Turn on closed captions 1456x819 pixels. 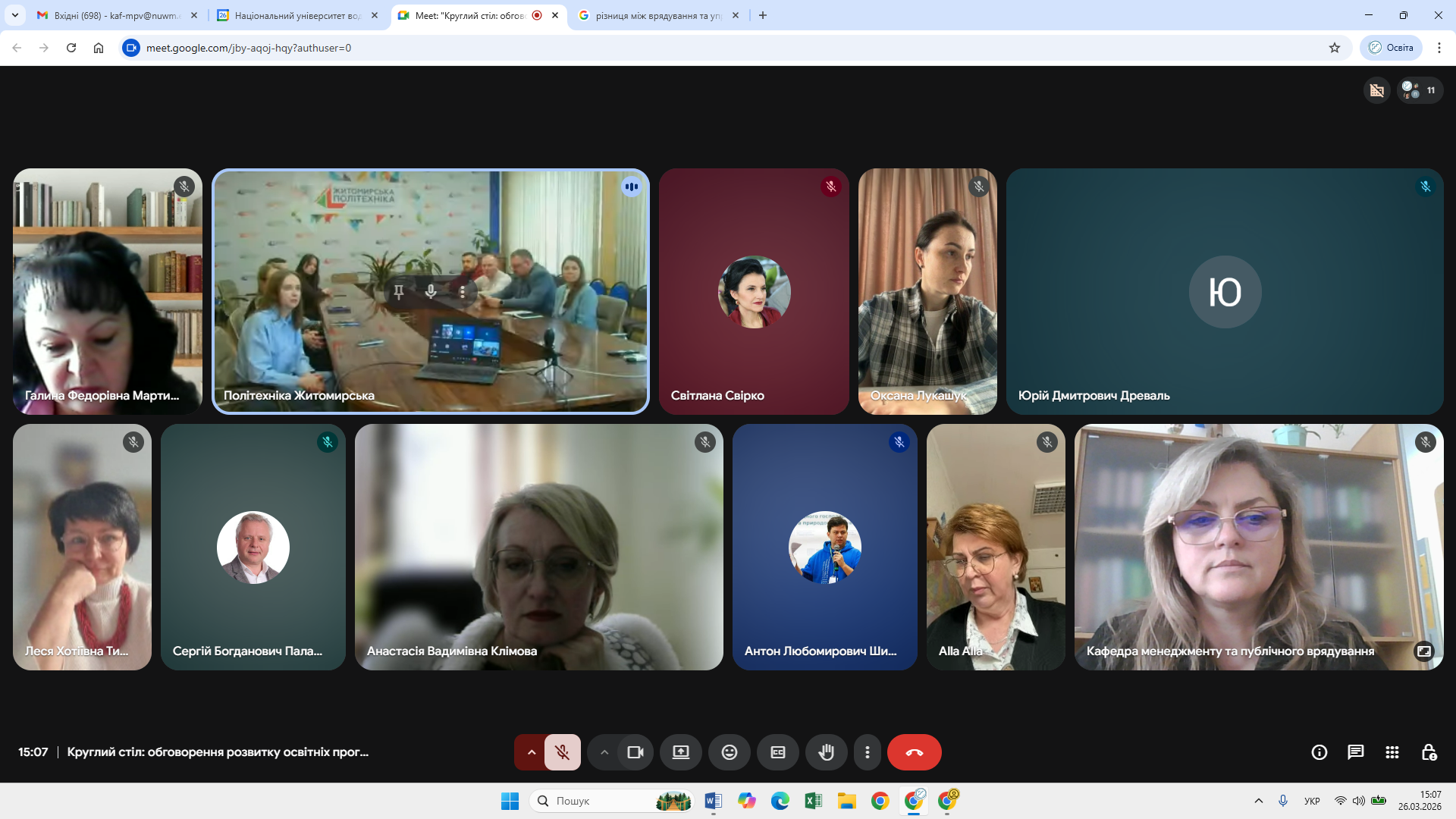click(777, 752)
